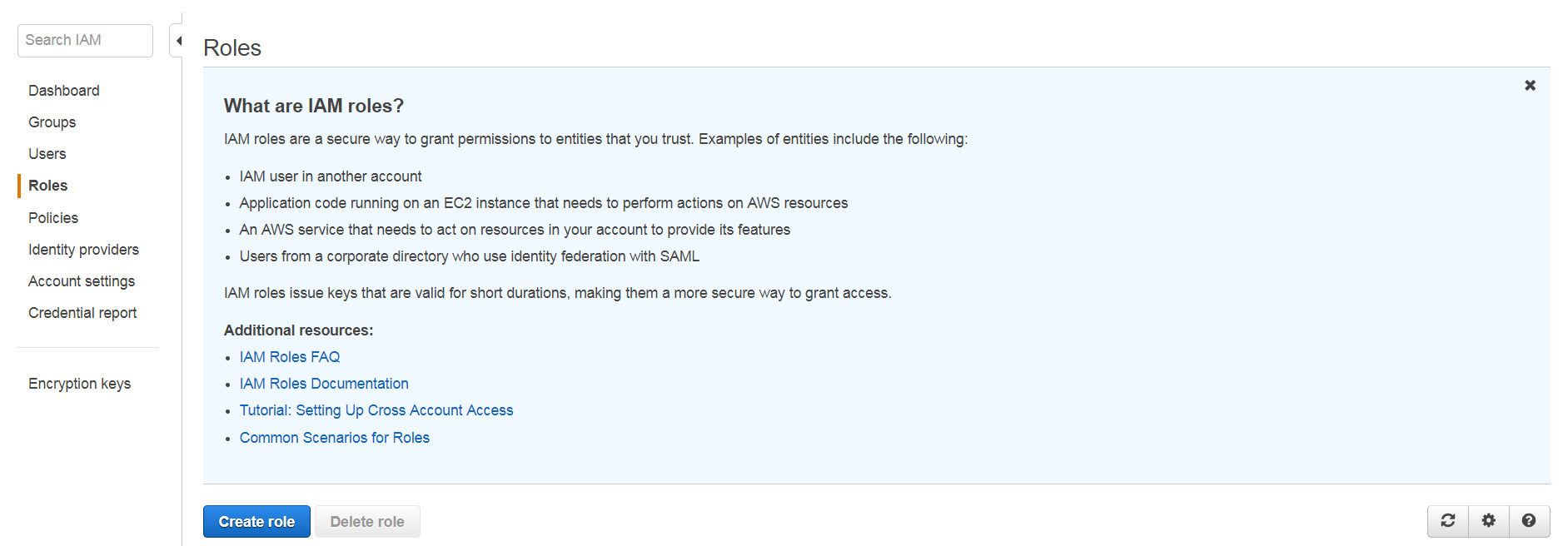Dismiss the 'What are IAM roles?' info panel
The height and width of the screenshot is (546, 1568).
(1530, 85)
